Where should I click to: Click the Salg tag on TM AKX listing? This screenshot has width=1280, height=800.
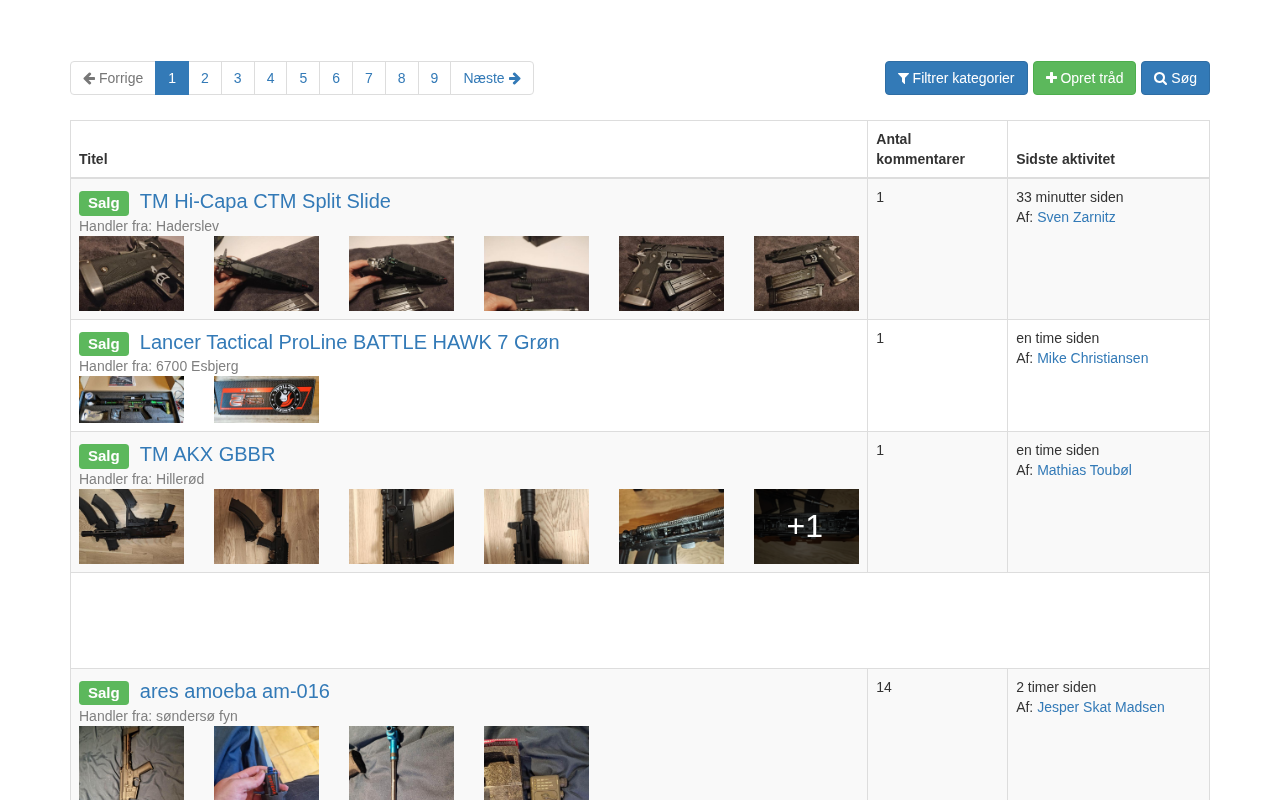click(104, 456)
